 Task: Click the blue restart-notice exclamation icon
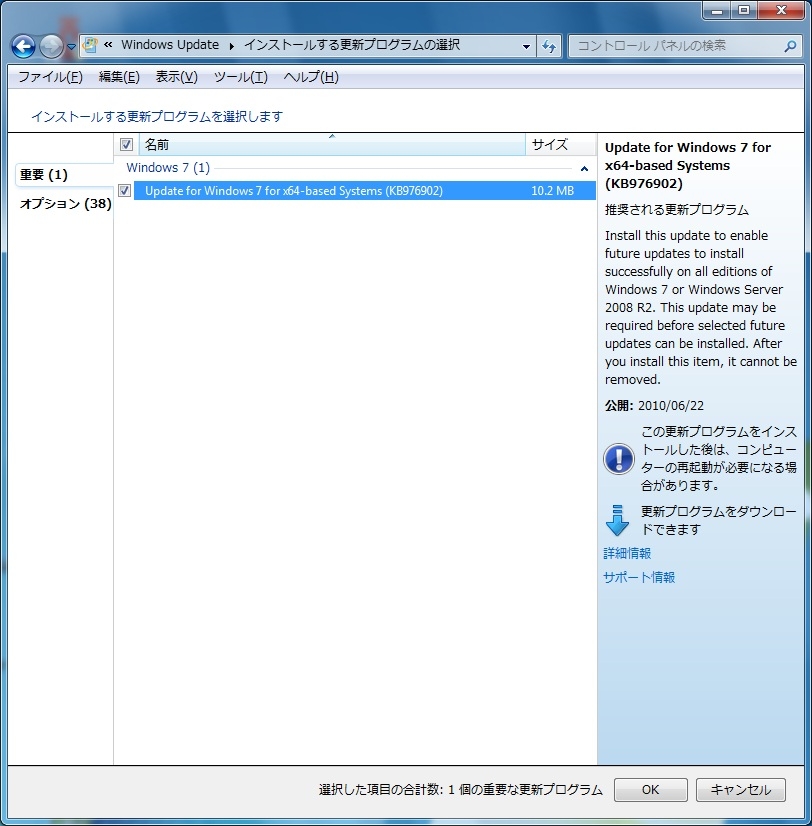click(x=618, y=458)
